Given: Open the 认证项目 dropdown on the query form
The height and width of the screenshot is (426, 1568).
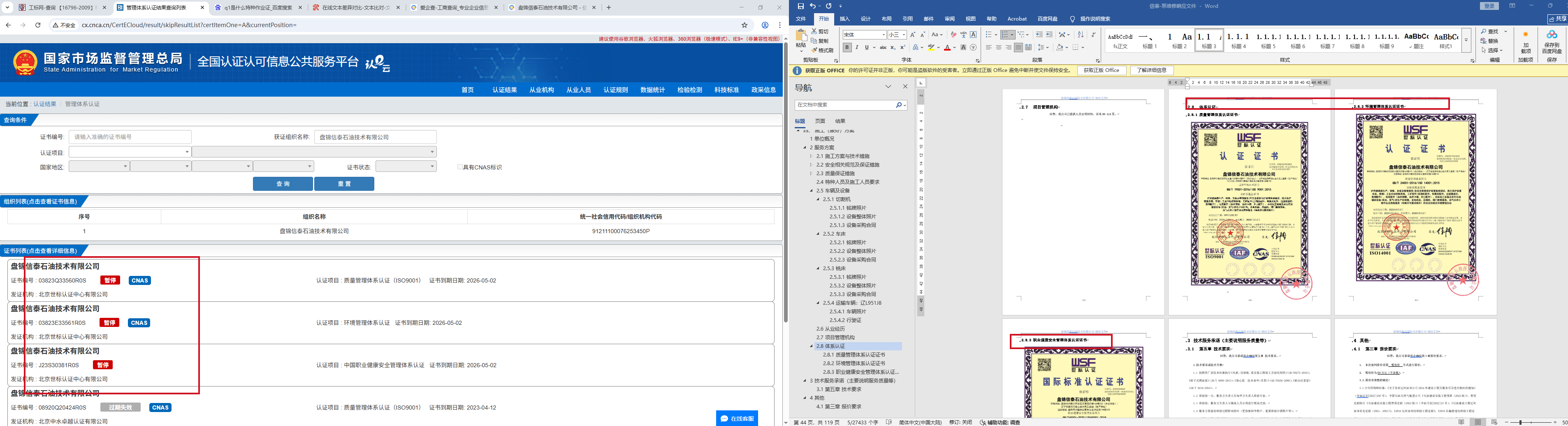Looking at the screenshot, I should [130, 152].
